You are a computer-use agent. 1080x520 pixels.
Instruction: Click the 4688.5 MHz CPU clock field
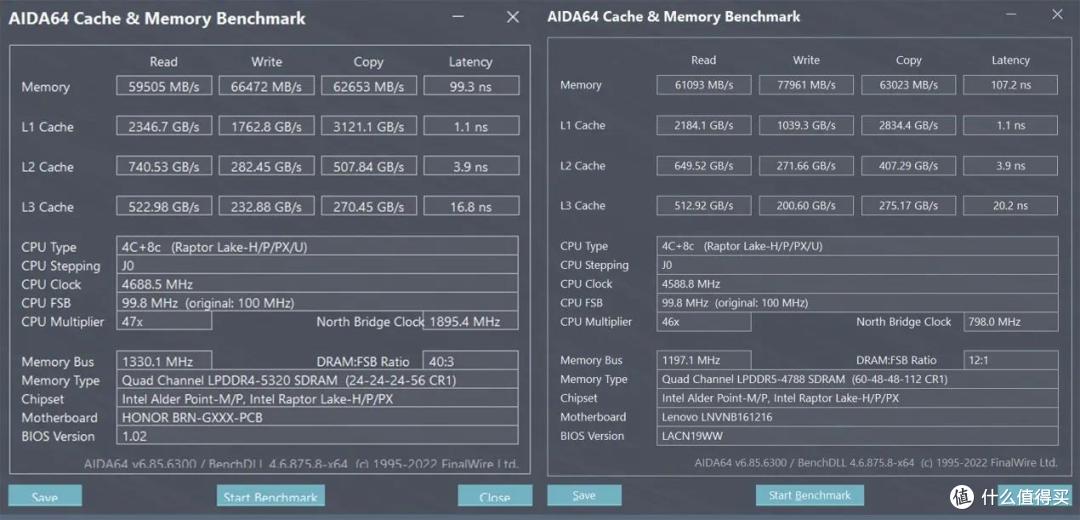point(317,284)
